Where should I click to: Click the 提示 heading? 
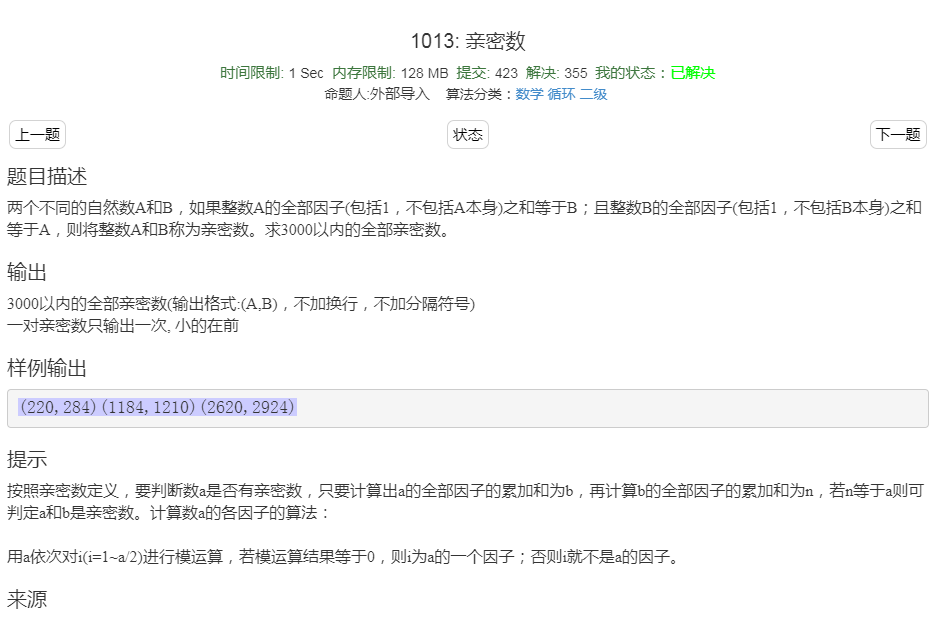pyautogui.click(x=27, y=459)
